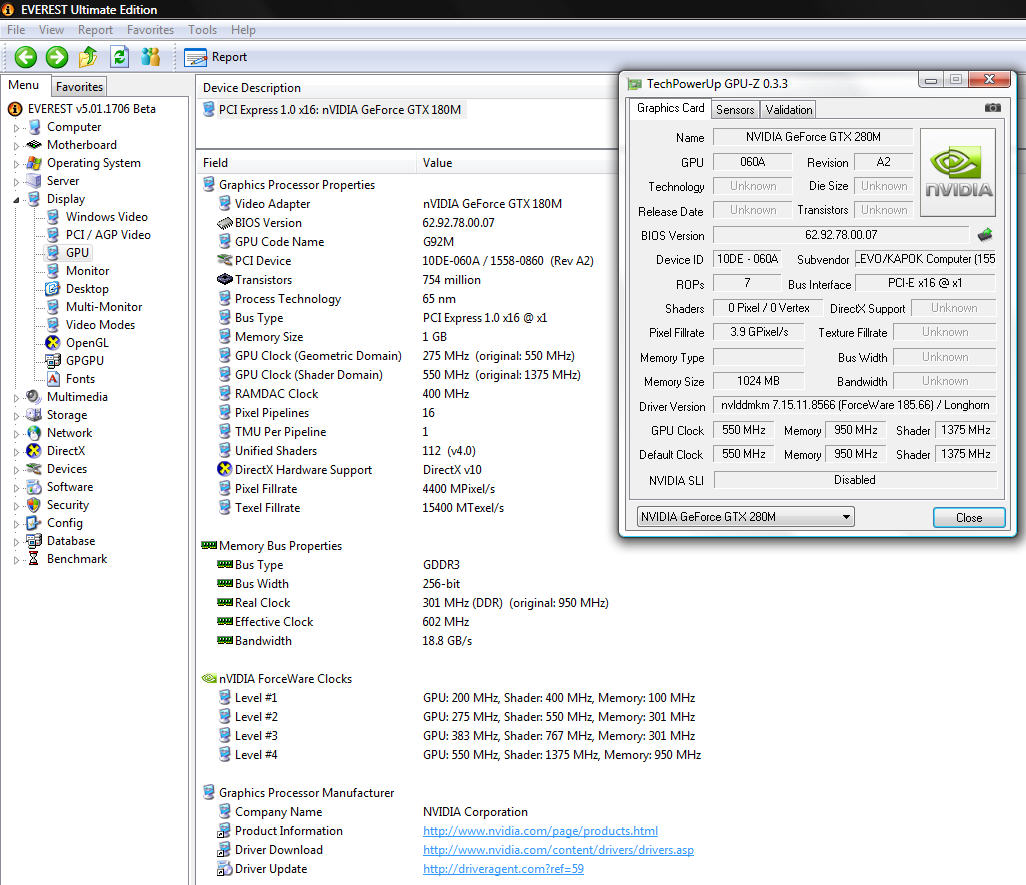Select PCI / AGP Video item
Screen dimensions: 1026x885
pos(108,235)
